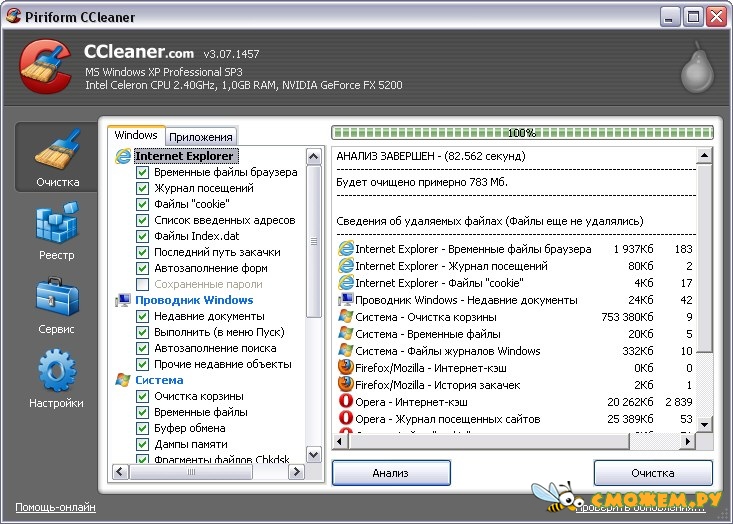Enable Сохраненные пароли checkbox

point(143,284)
